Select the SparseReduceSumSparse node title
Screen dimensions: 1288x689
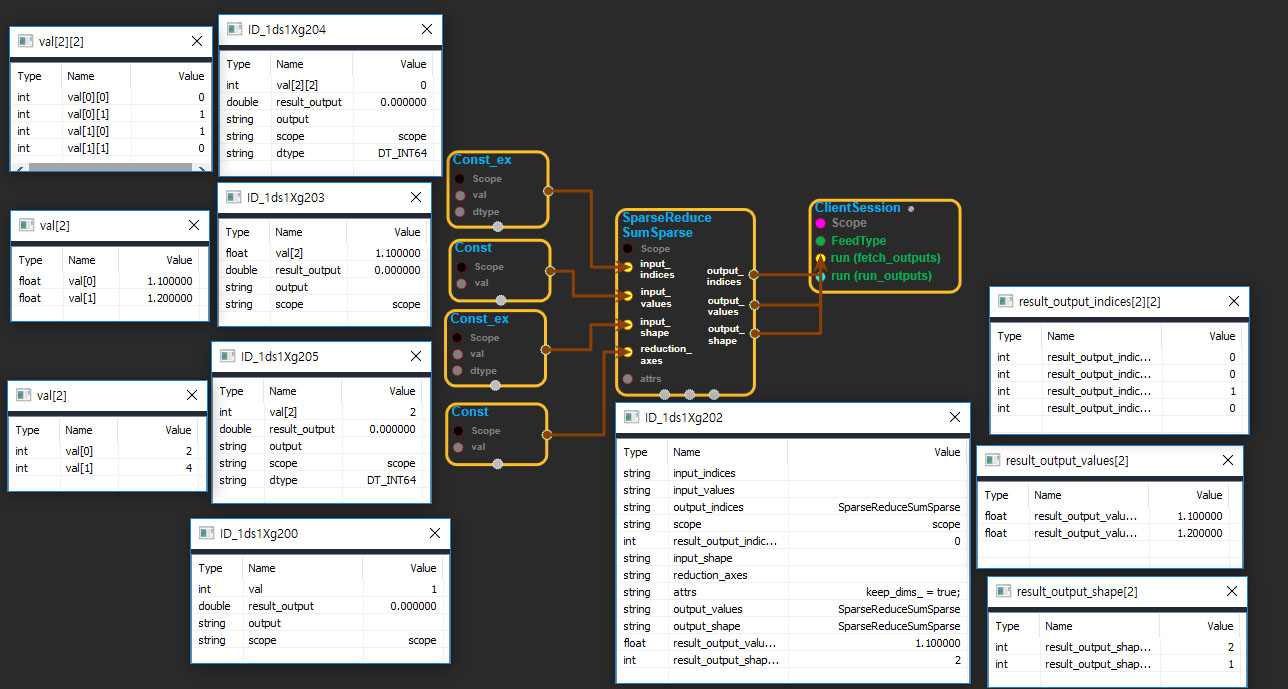[x=666, y=225]
